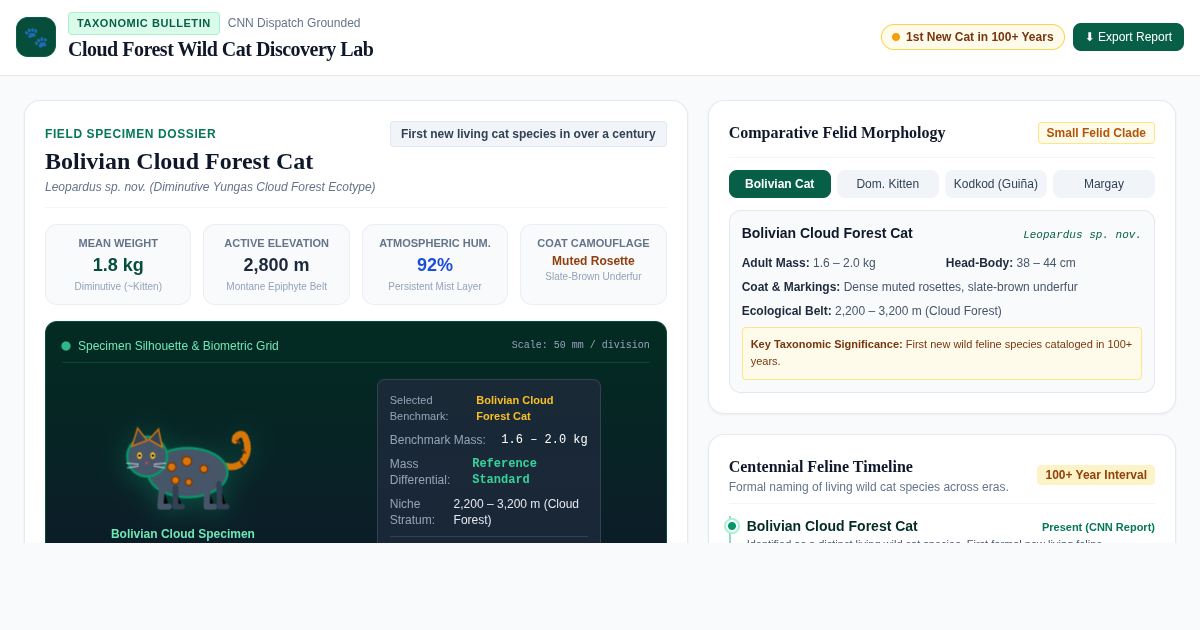Screen dimensions: 1200x630
Task: Click the Bolivian Cloud Forest Cat main title
Action: (x=179, y=161)
